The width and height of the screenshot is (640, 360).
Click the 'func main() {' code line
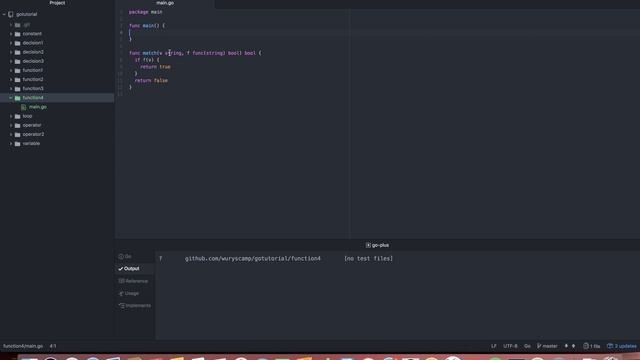[x=147, y=26]
